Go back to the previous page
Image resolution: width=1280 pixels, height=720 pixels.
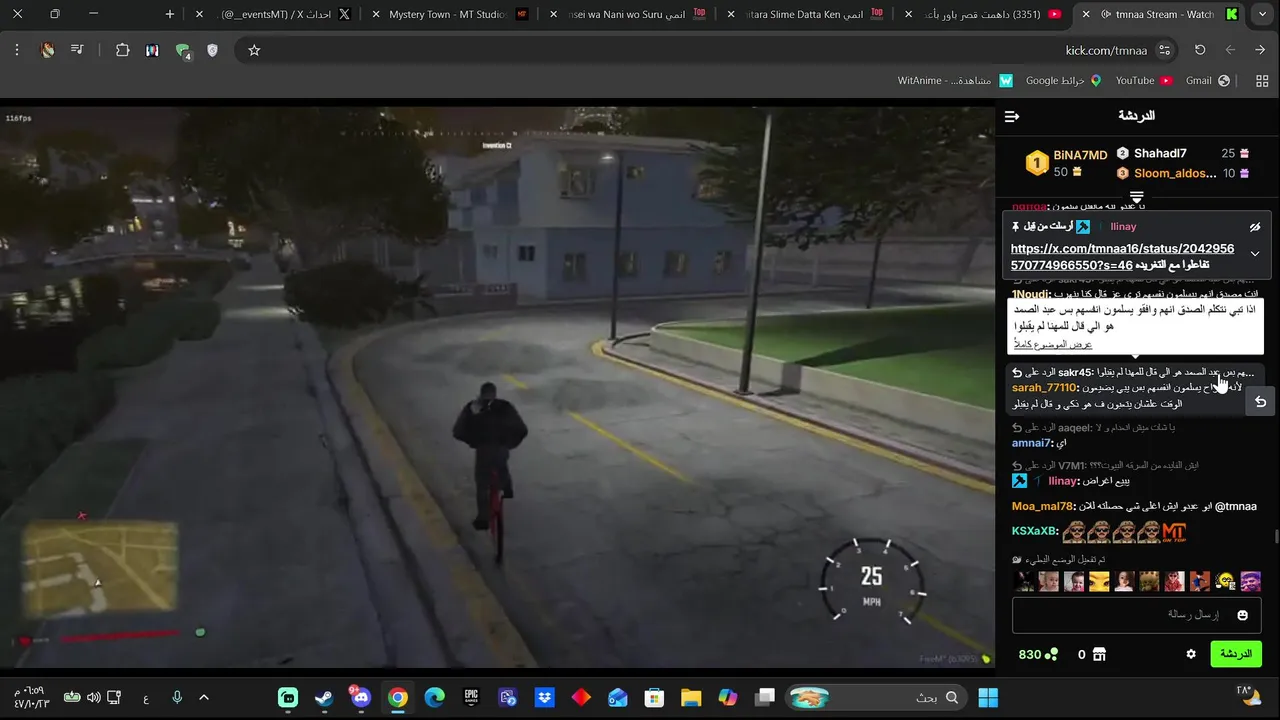(x=1261, y=50)
